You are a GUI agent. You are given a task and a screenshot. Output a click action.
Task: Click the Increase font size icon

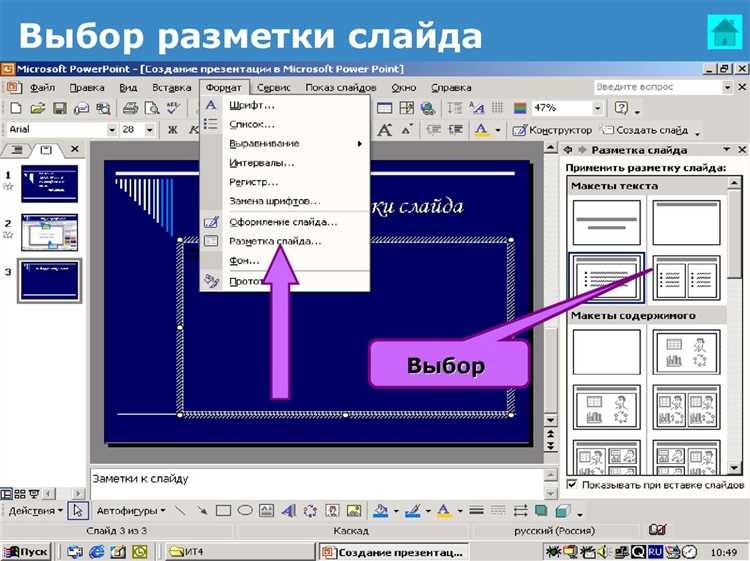point(385,130)
